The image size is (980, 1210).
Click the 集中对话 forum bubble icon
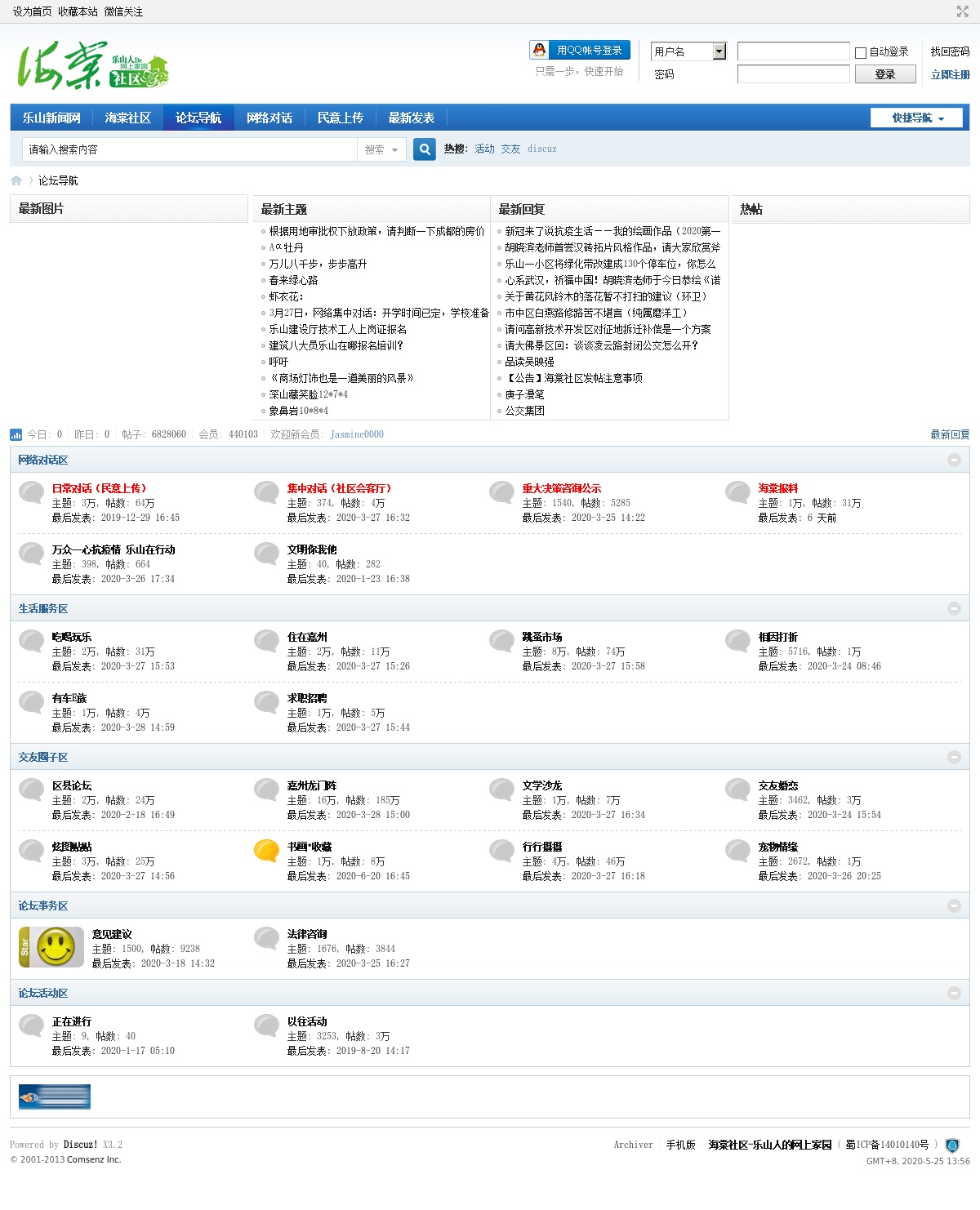[x=267, y=492]
